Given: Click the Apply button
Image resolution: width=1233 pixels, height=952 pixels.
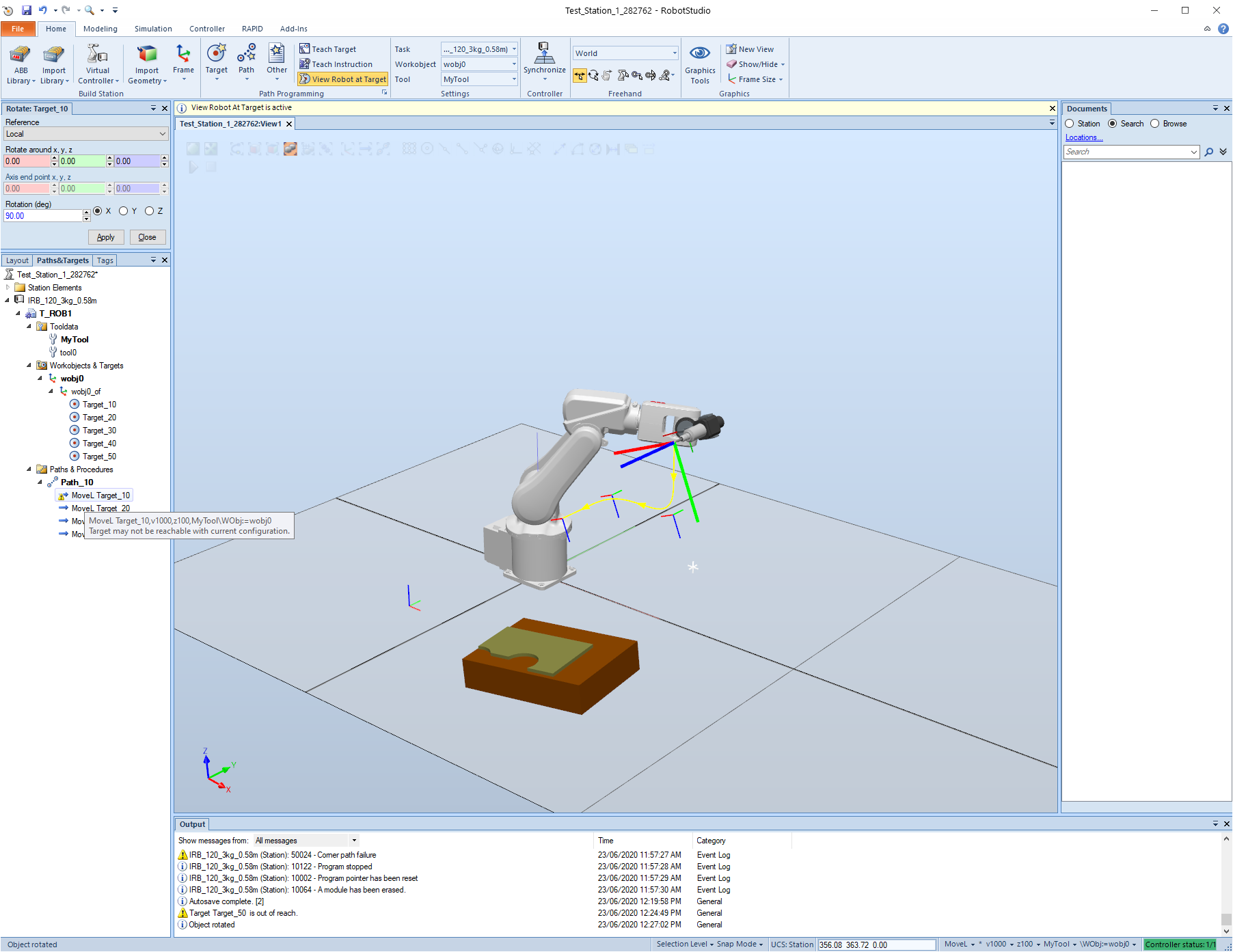Looking at the screenshot, I should 106,237.
